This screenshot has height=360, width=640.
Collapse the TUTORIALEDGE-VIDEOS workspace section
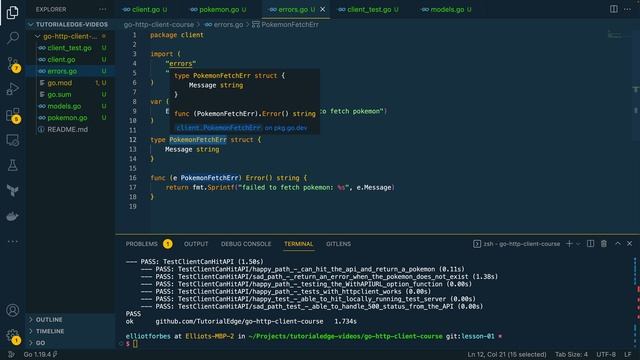[70, 24]
